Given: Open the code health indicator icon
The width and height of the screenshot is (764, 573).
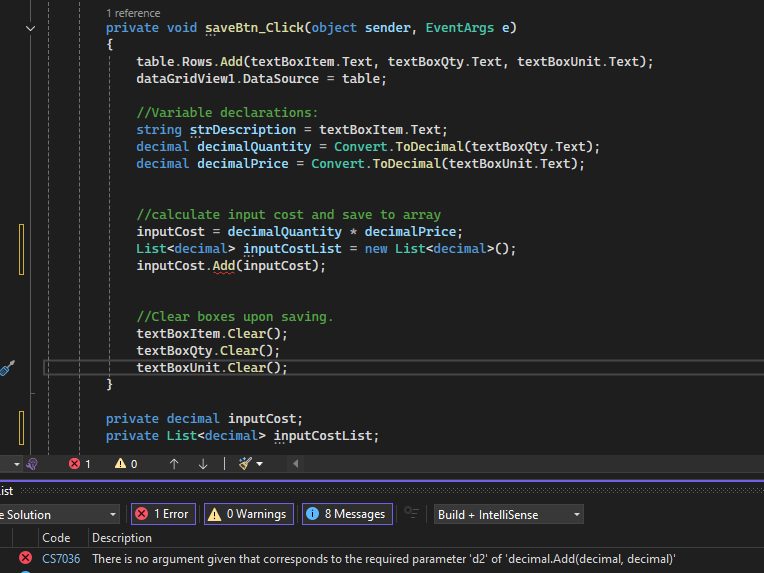Looking at the screenshot, I should [x=32, y=464].
